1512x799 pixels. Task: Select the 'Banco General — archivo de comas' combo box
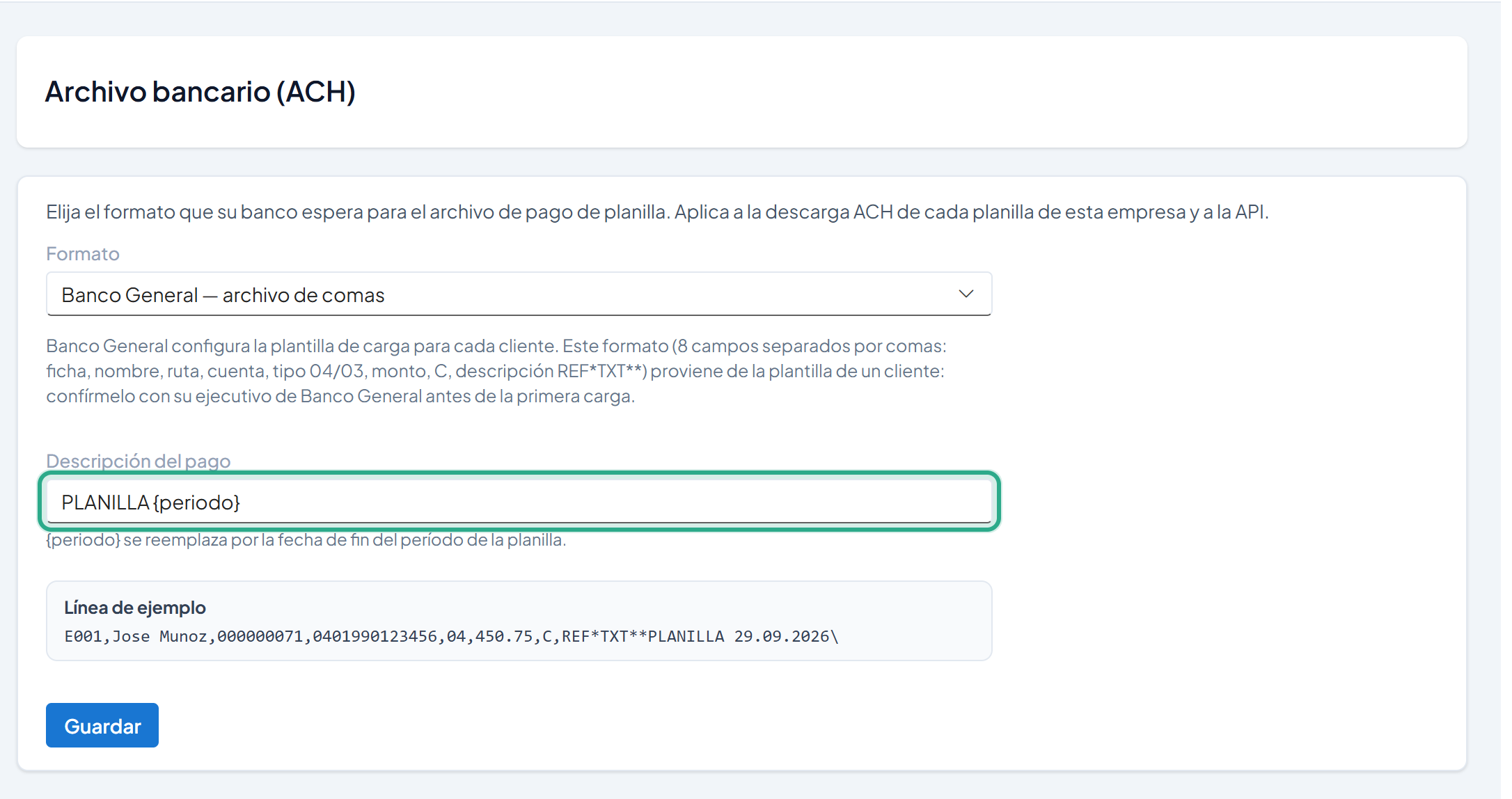point(519,294)
